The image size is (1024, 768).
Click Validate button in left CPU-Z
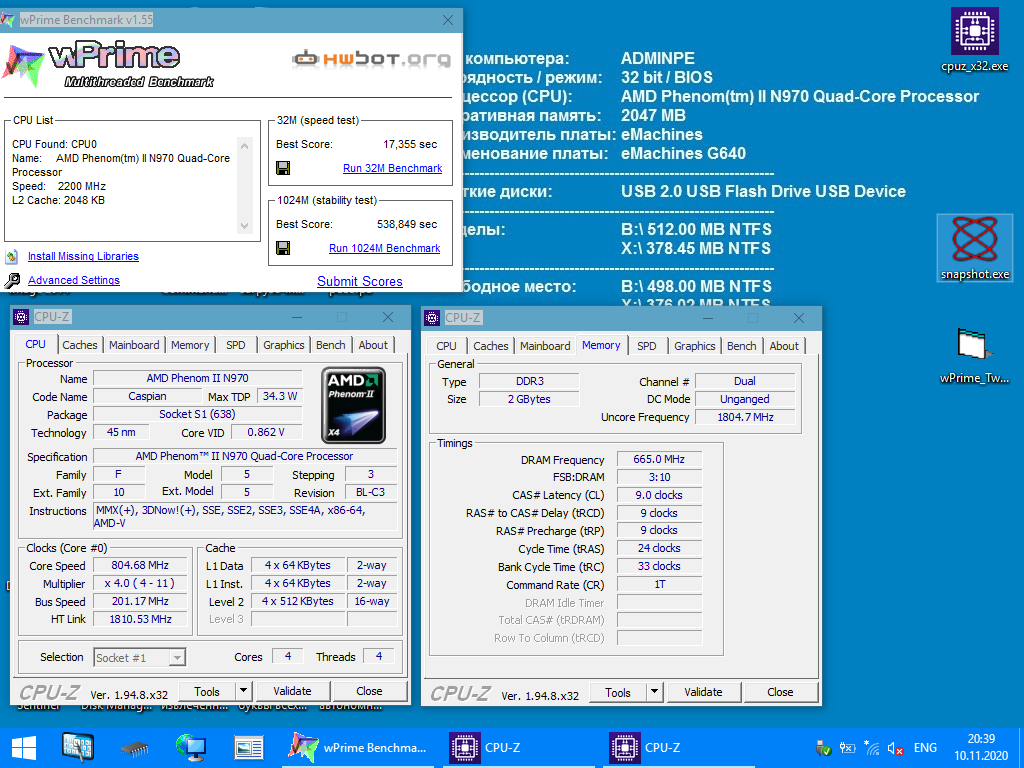(293, 691)
